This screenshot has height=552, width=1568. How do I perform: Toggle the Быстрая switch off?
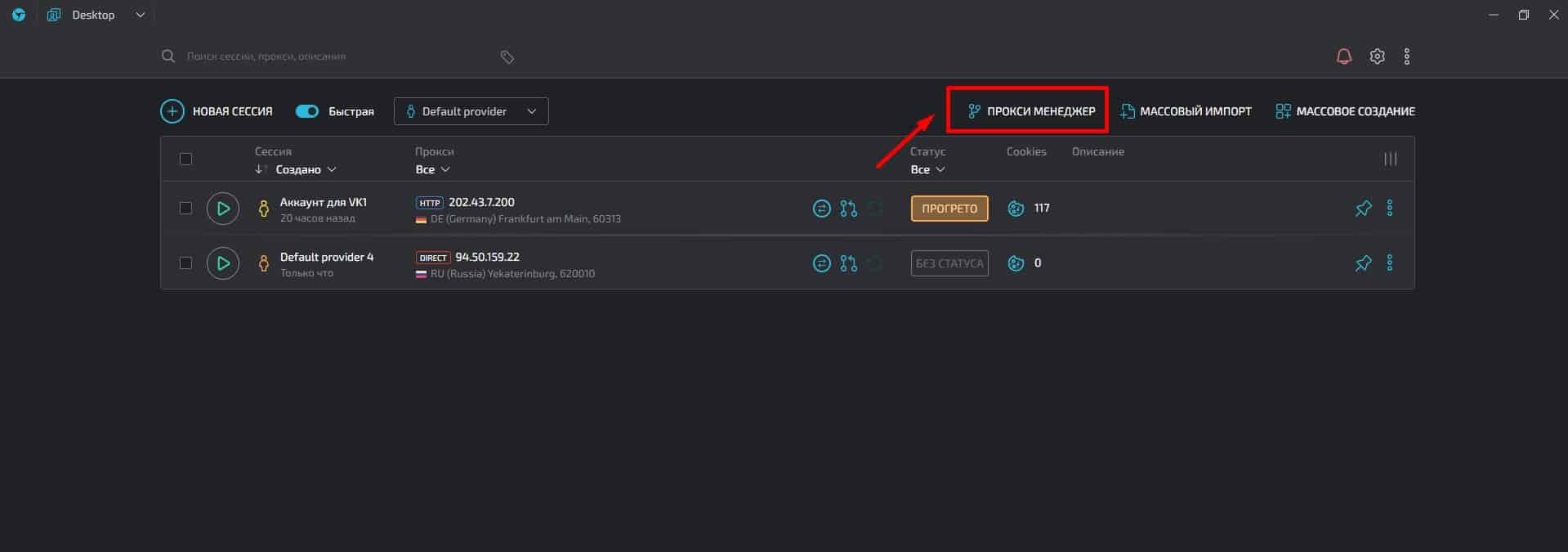307,111
